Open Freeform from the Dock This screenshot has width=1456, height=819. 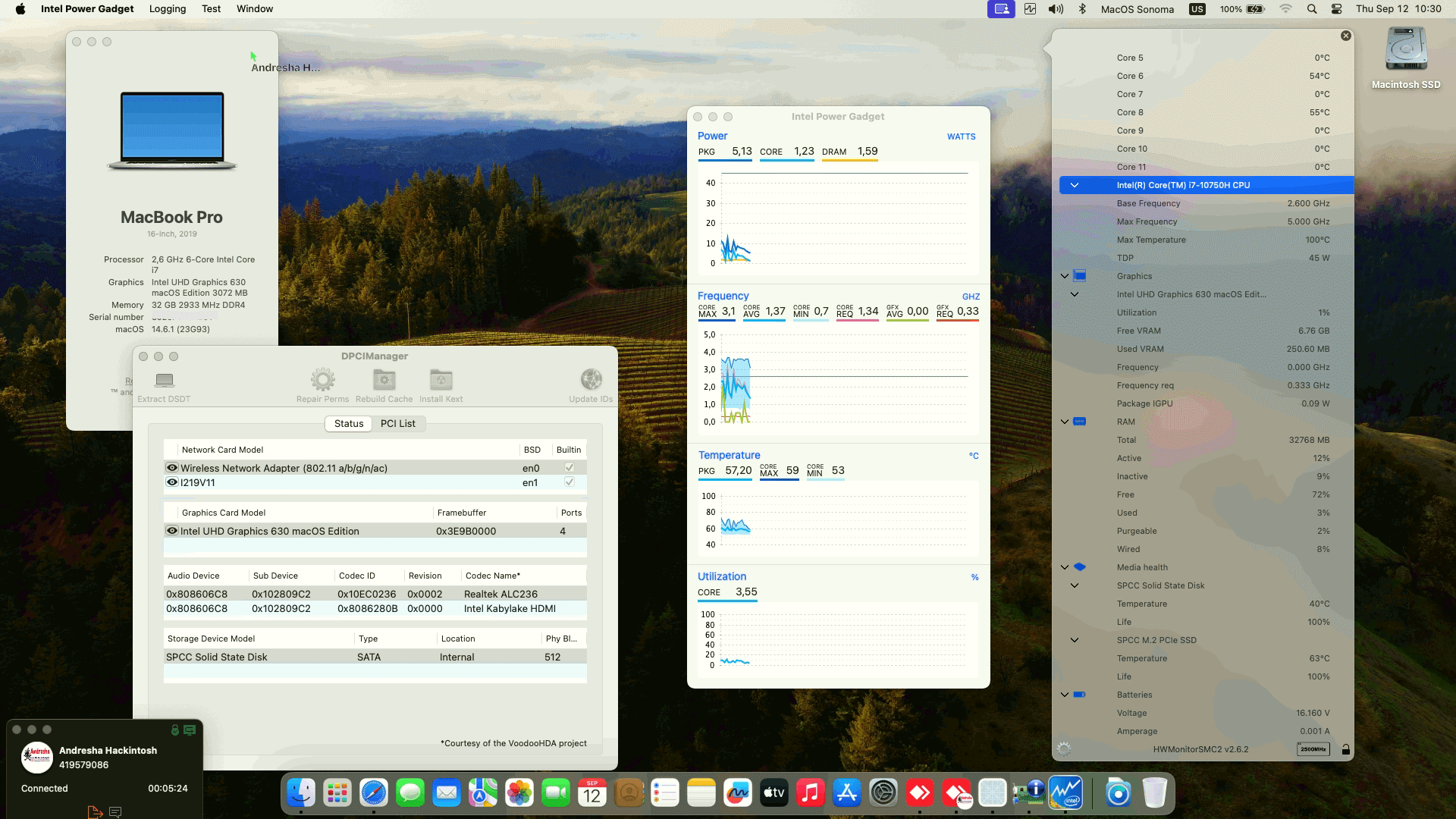[738, 793]
